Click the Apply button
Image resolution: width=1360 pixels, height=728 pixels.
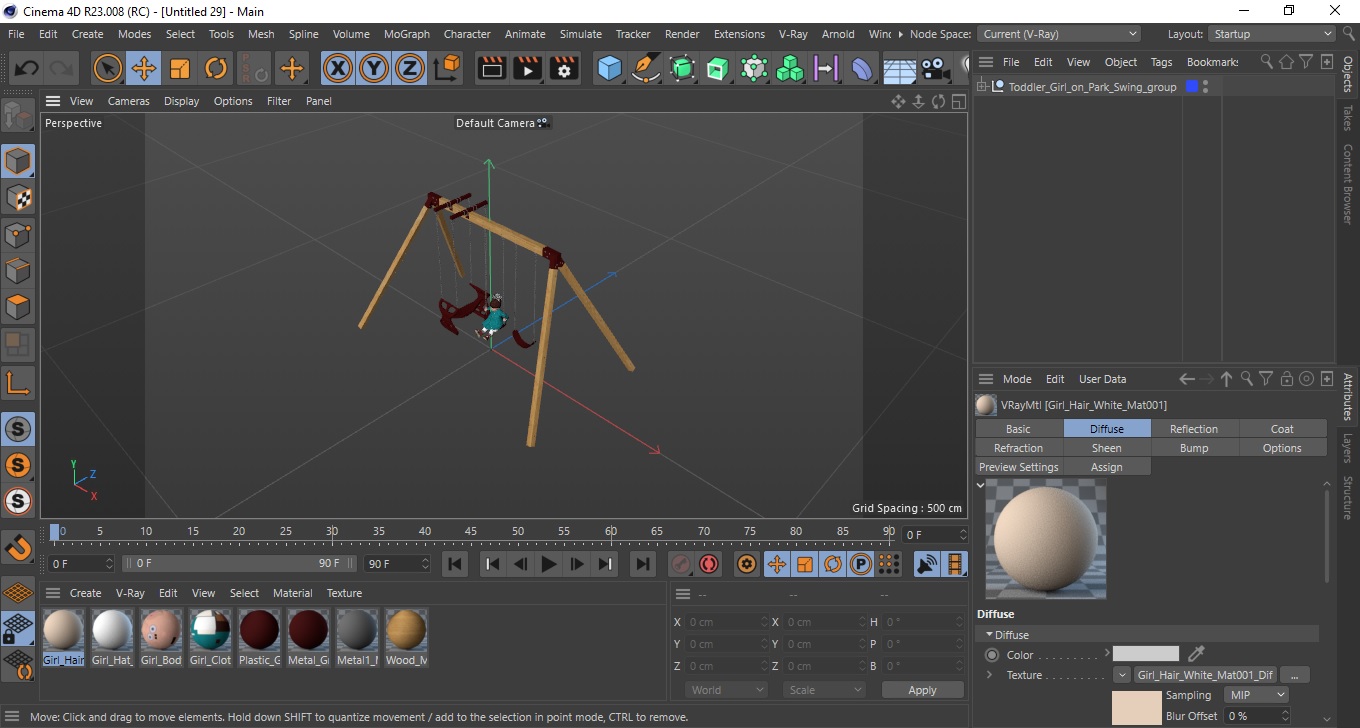click(922, 690)
